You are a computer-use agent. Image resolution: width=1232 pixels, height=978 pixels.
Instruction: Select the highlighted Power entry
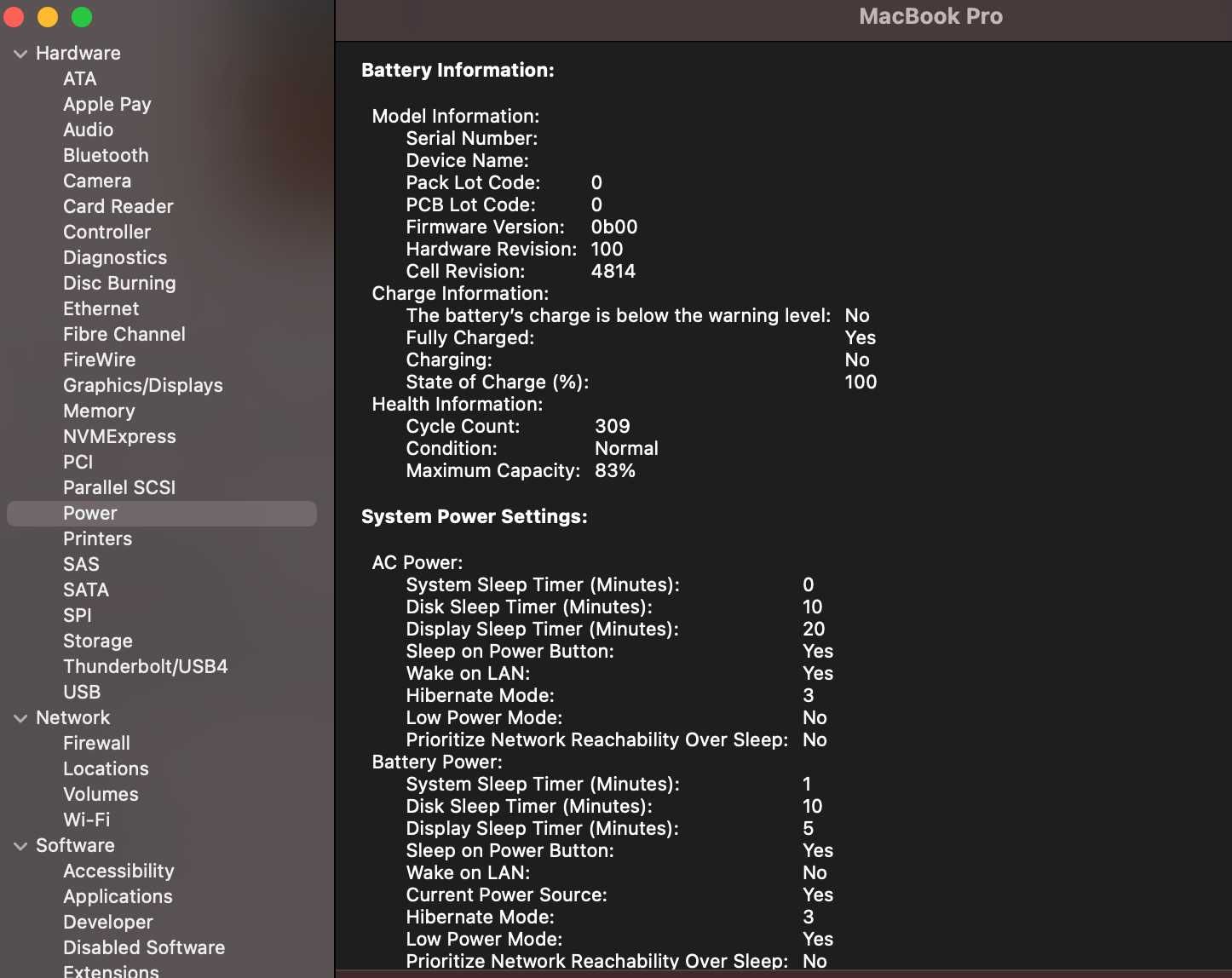point(162,513)
